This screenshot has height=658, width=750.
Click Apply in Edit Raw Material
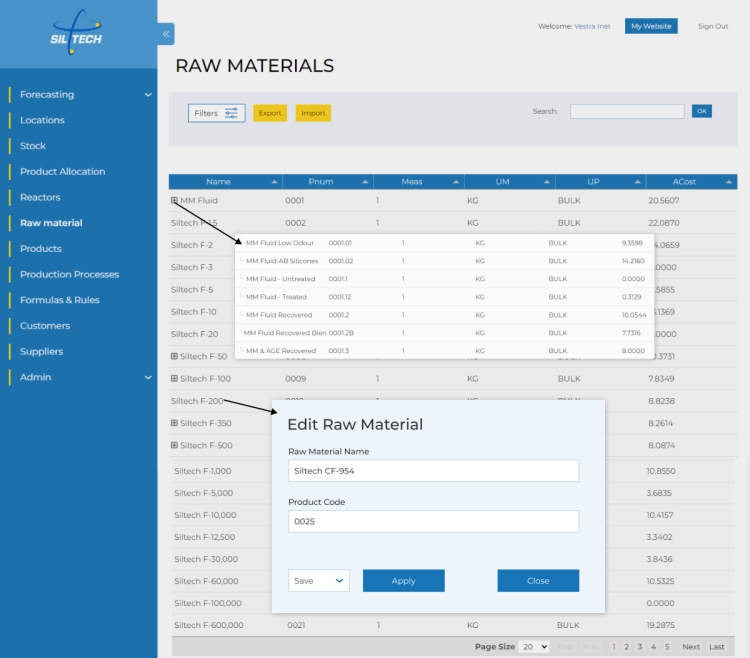point(404,581)
